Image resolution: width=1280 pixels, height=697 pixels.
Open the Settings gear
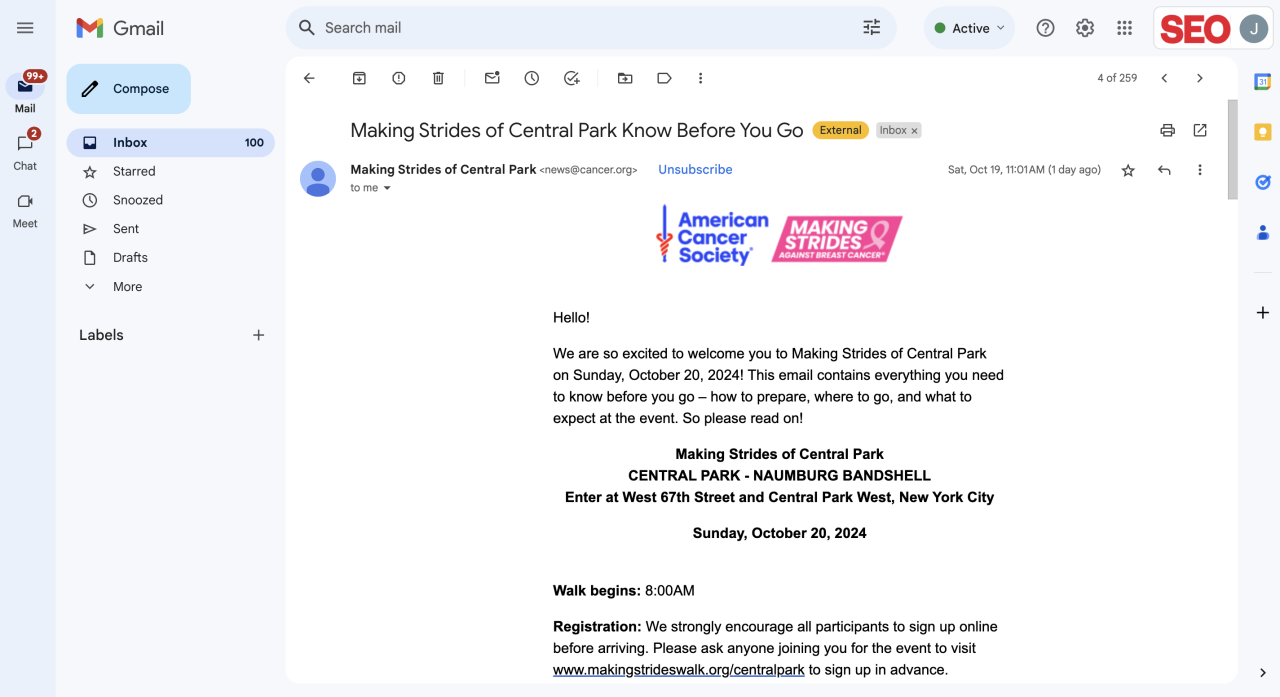[x=1085, y=28]
